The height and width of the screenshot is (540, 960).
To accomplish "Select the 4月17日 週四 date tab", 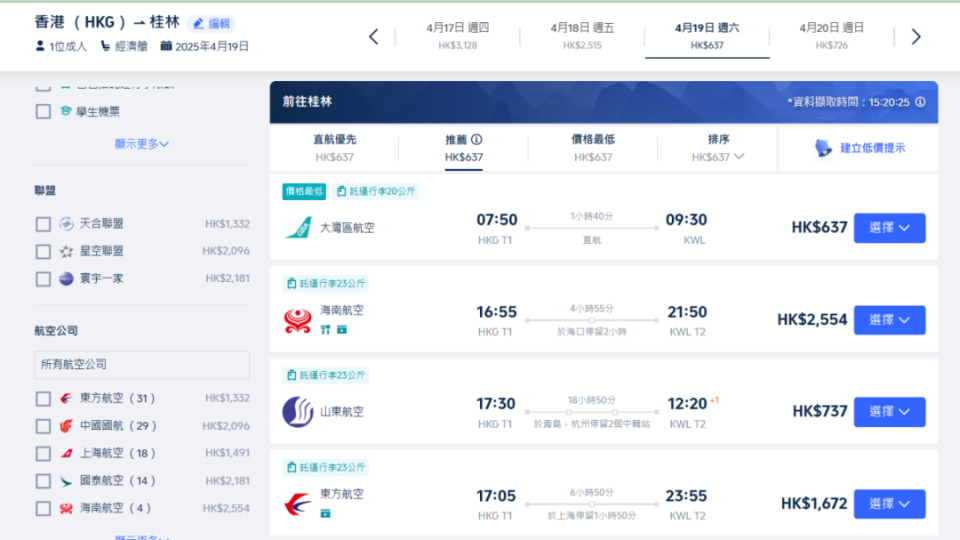I will [457, 36].
